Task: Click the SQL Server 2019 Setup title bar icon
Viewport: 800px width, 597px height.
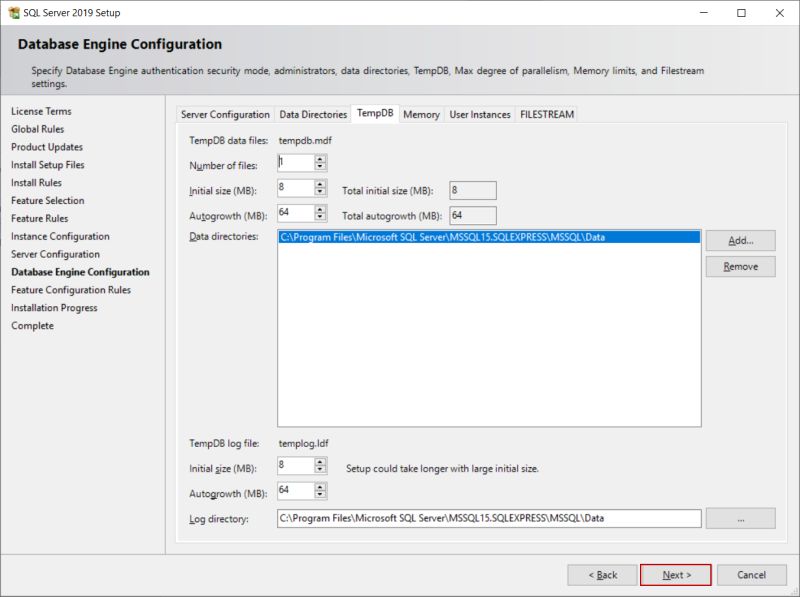Action: coord(14,13)
